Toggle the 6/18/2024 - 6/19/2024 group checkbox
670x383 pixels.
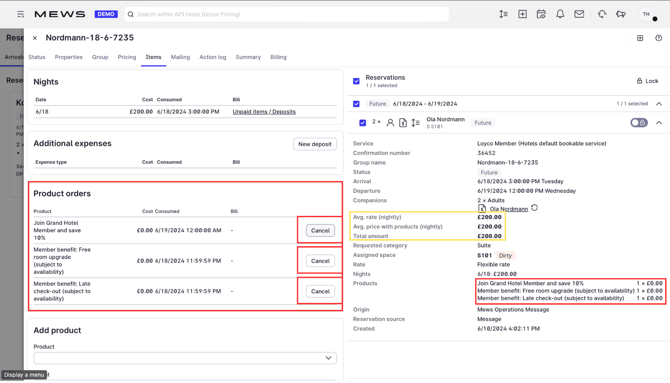tap(356, 103)
